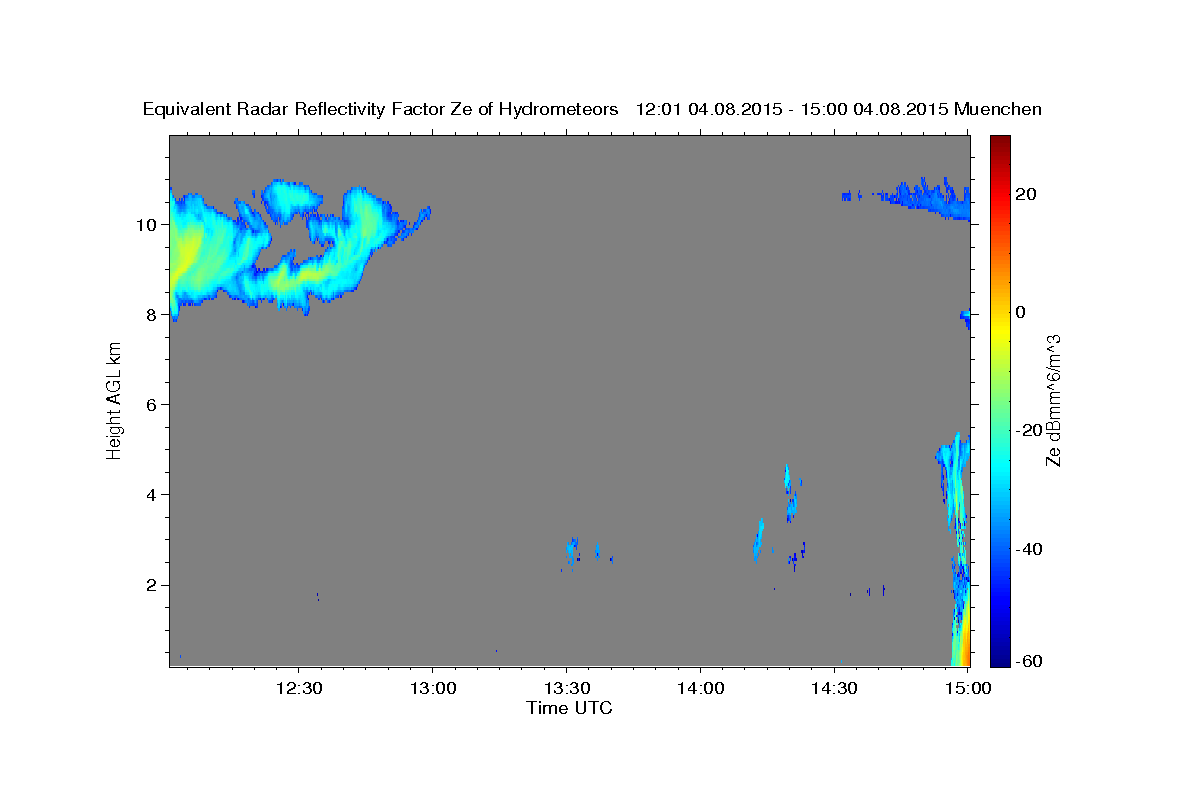The height and width of the screenshot is (800, 1200).
Task: Click the 14:30 time tick label
Action: pos(834,689)
